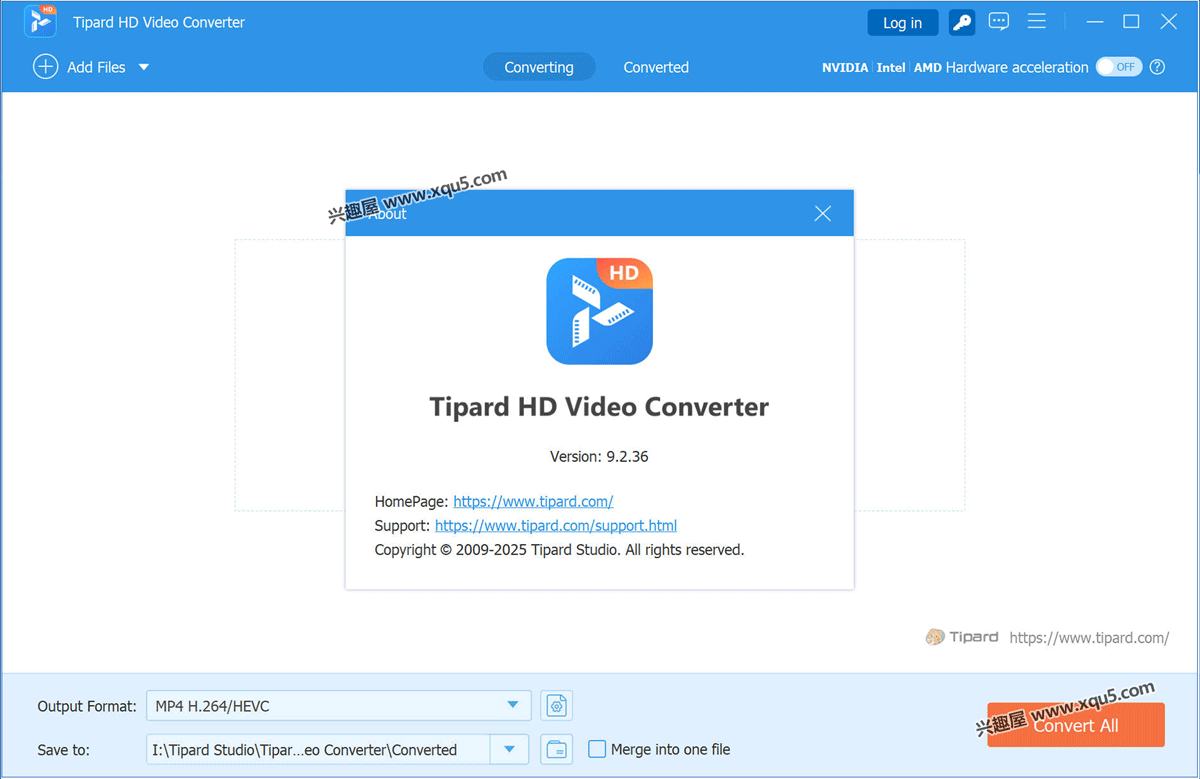Minimize the application window
The height and width of the screenshot is (779, 1200).
point(1095,22)
